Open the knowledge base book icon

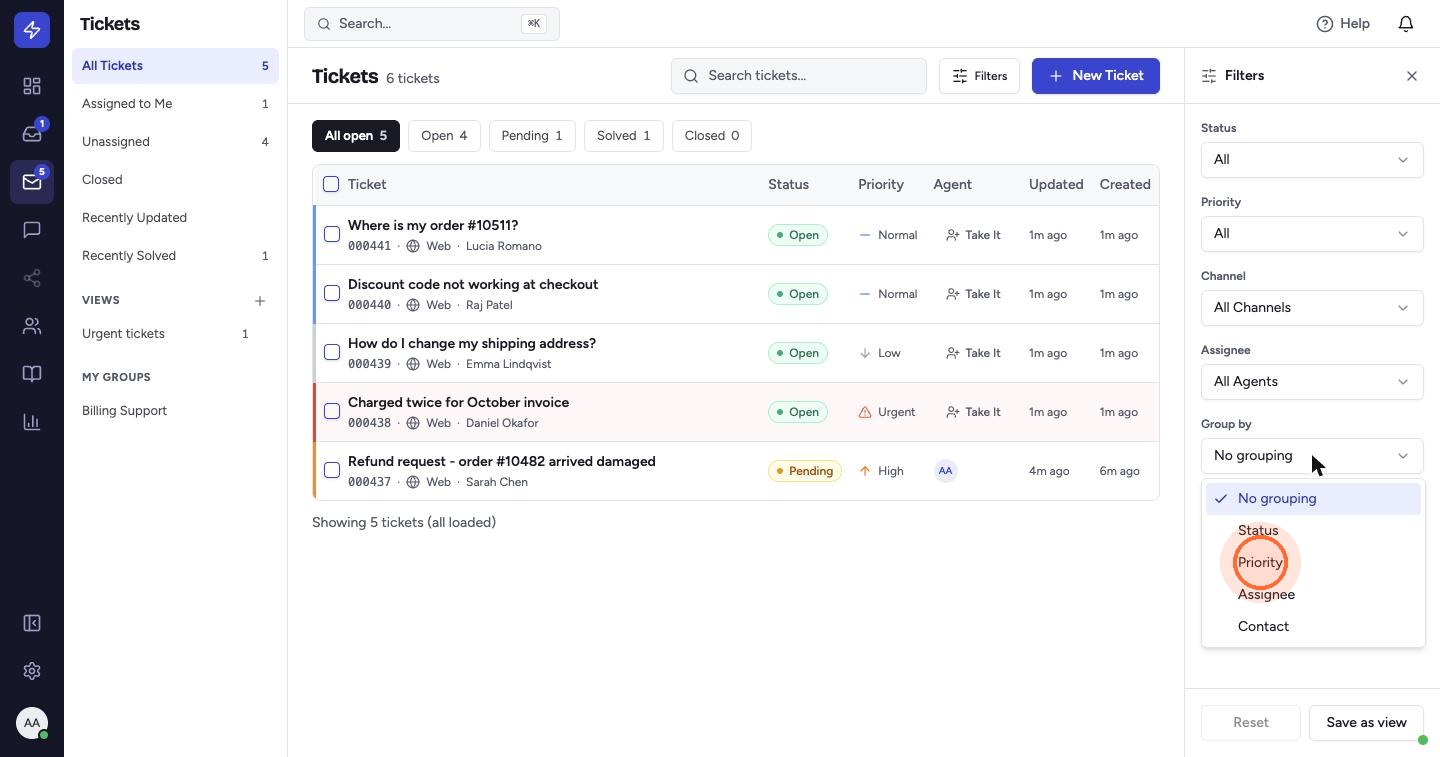32,374
